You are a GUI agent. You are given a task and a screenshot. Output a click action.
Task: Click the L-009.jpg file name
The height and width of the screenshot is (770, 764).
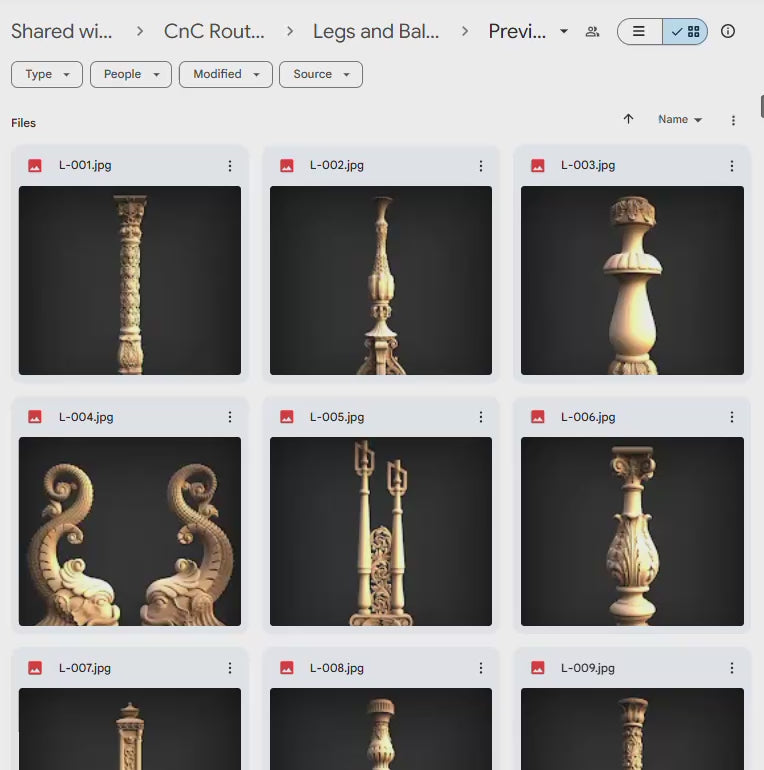tap(588, 668)
